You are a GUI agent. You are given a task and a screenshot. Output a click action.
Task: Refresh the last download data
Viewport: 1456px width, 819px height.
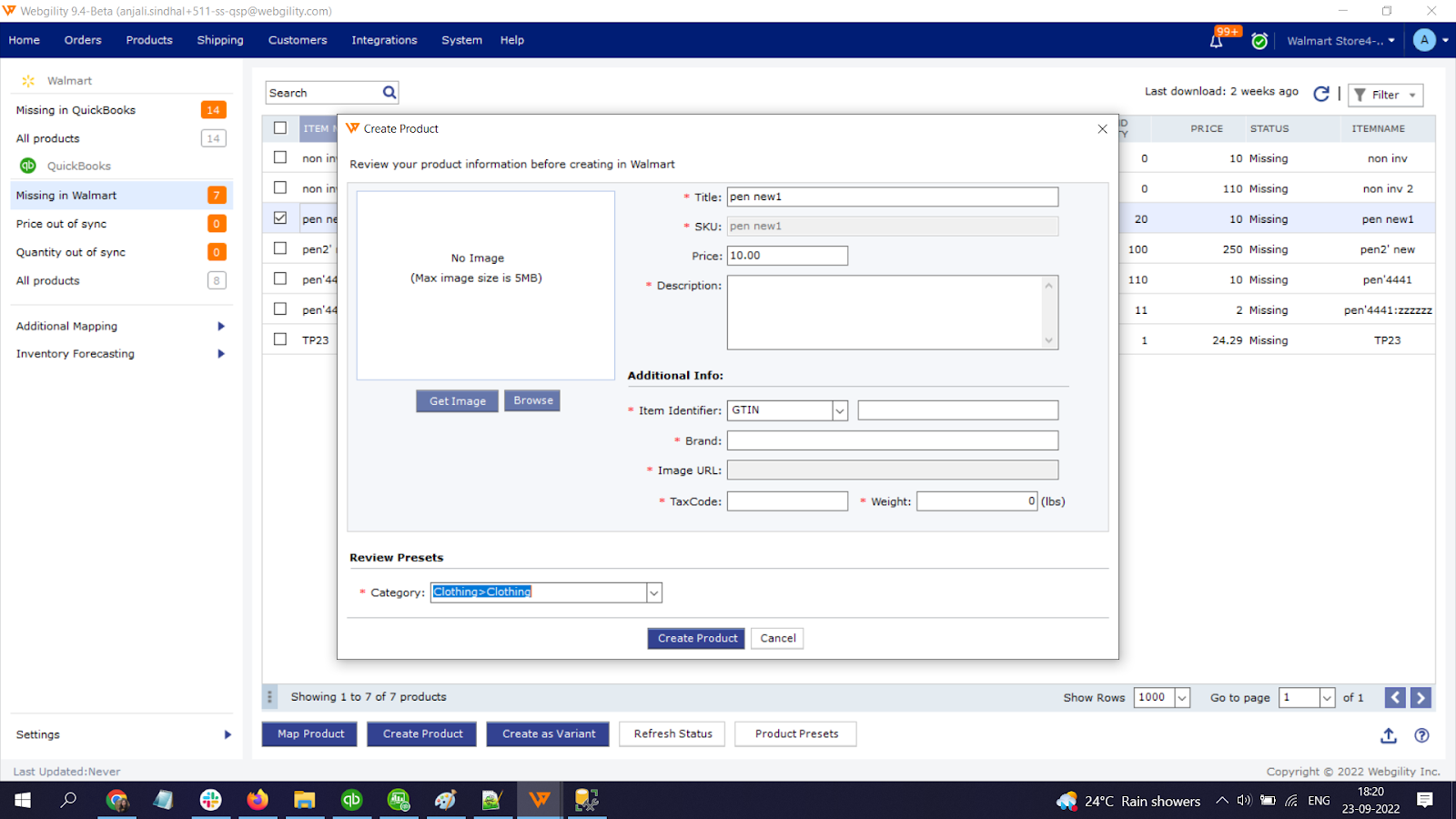tap(1321, 93)
